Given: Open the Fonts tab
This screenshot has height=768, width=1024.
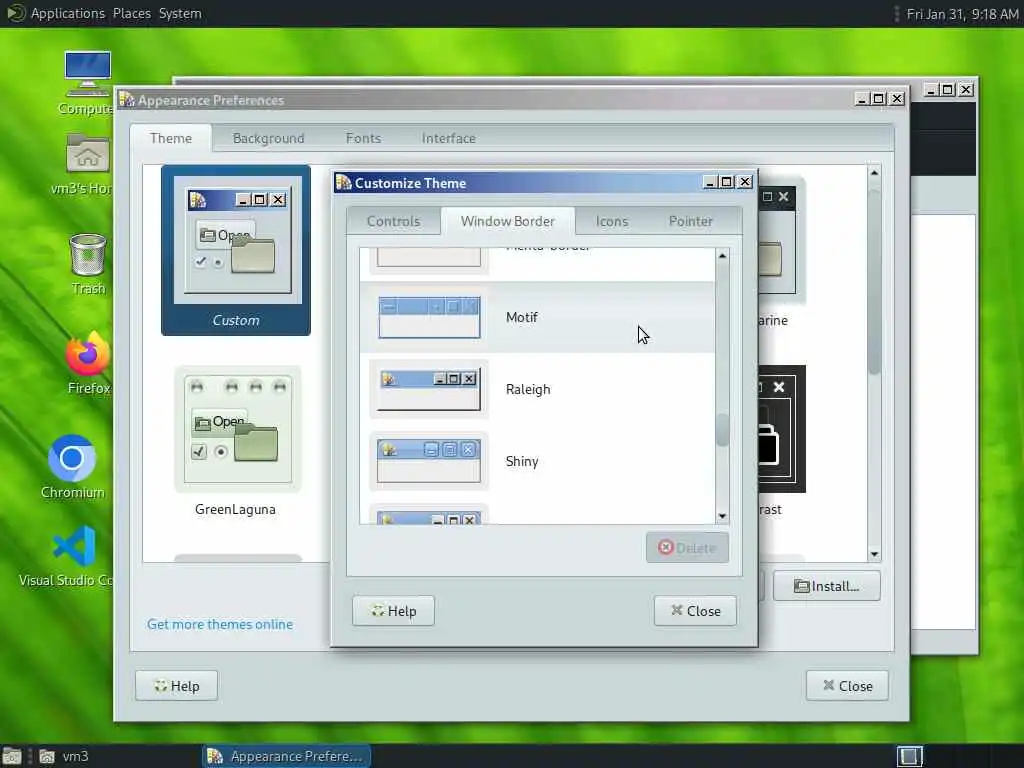Looking at the screenshot, I should tap(363, 138).
